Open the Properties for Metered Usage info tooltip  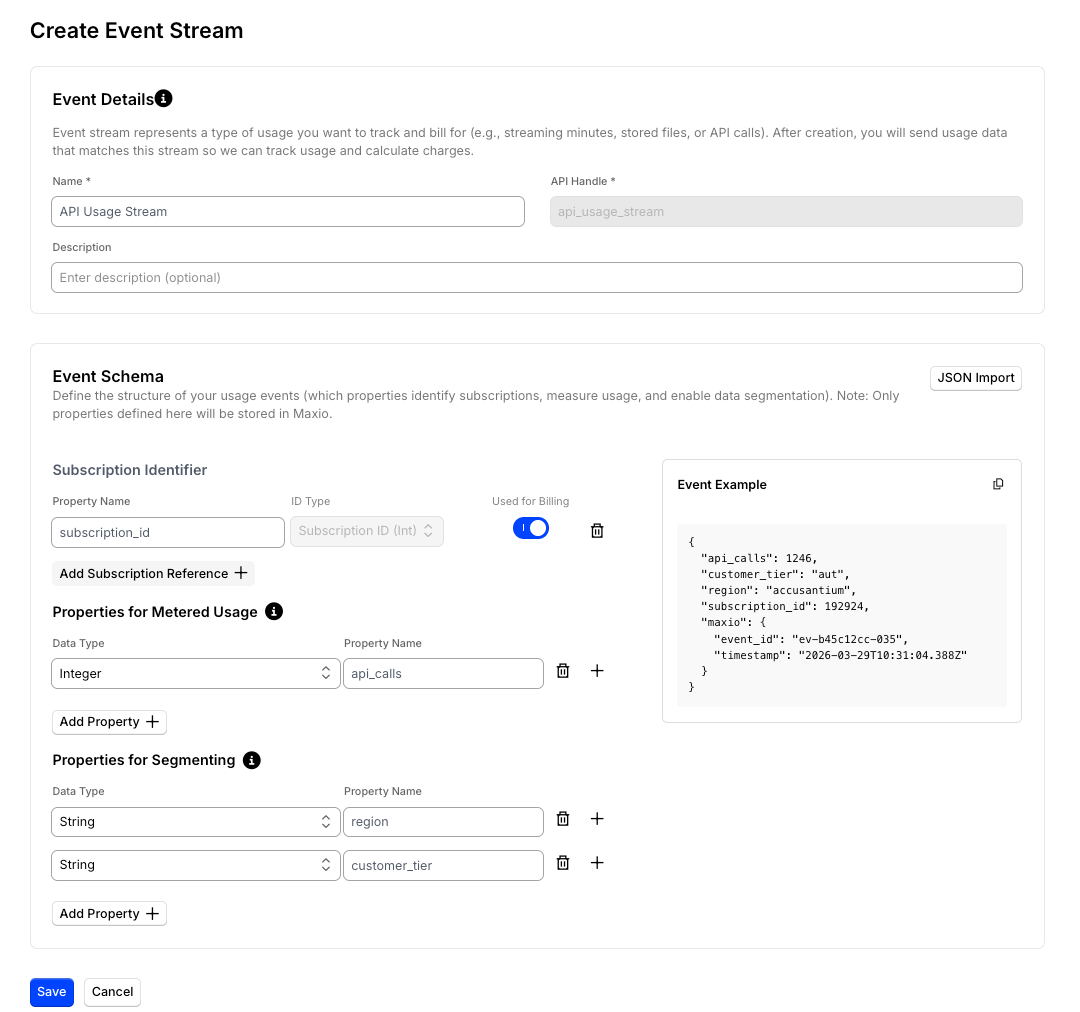[274, 612]
